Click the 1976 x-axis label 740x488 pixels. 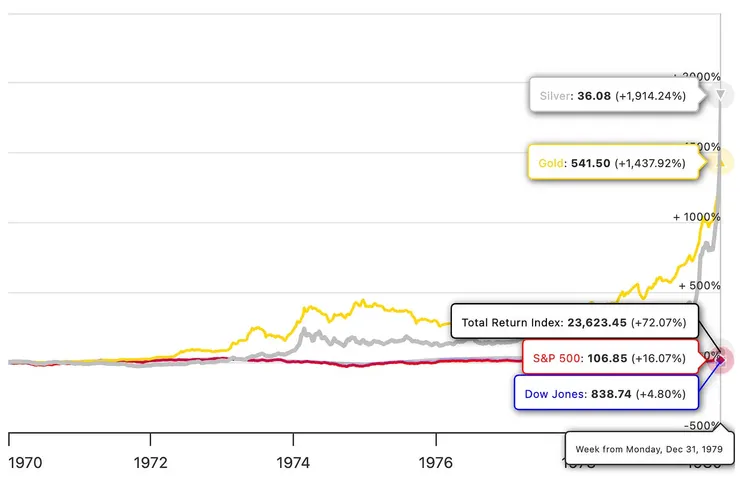(x=435, y=463)
